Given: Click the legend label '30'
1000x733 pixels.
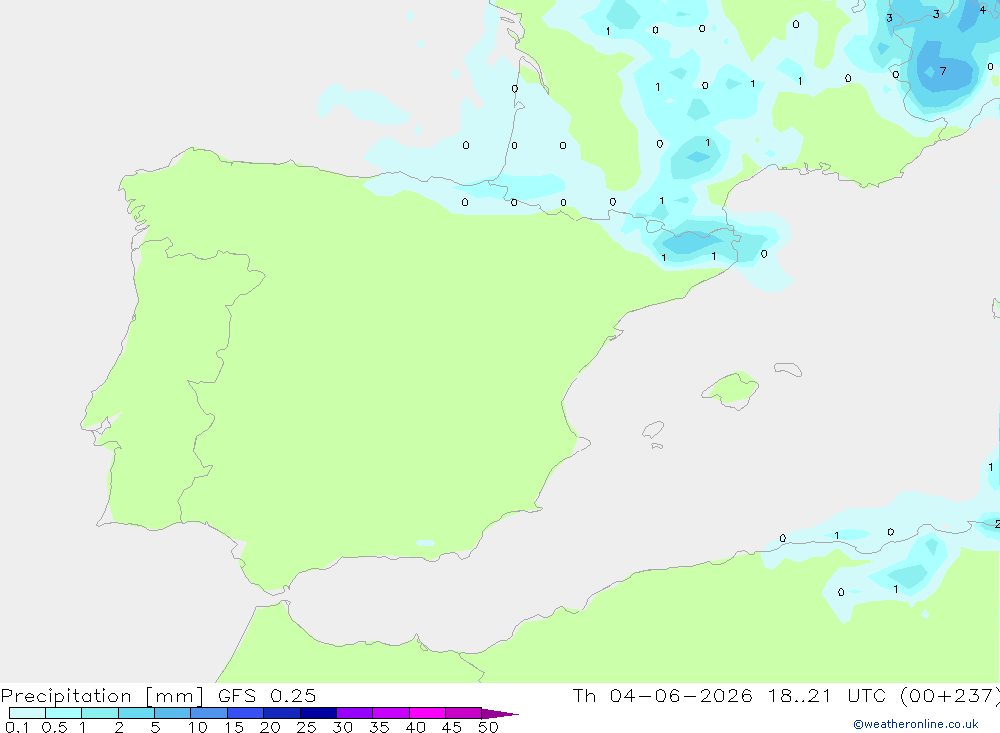Looking at the screenshot, I should [x=343, y=727].
